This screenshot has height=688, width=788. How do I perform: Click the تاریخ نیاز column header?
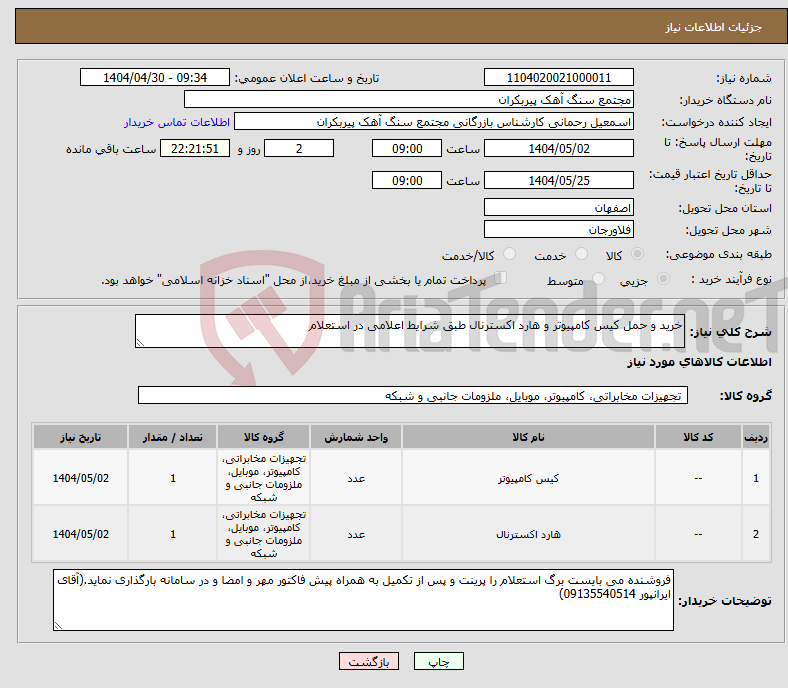[80, 437]
